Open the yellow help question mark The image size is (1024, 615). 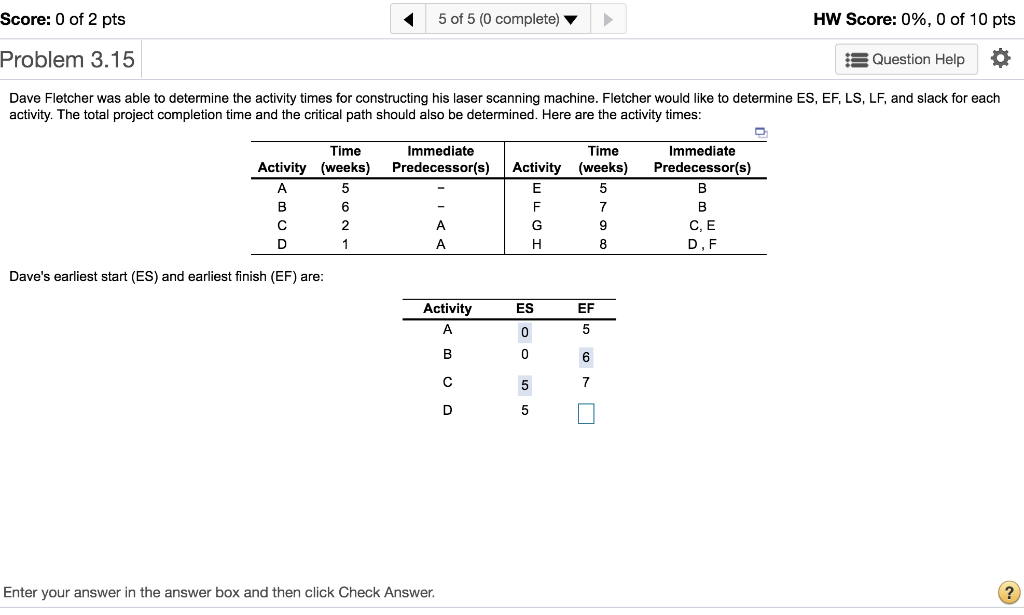point(1008,592)
